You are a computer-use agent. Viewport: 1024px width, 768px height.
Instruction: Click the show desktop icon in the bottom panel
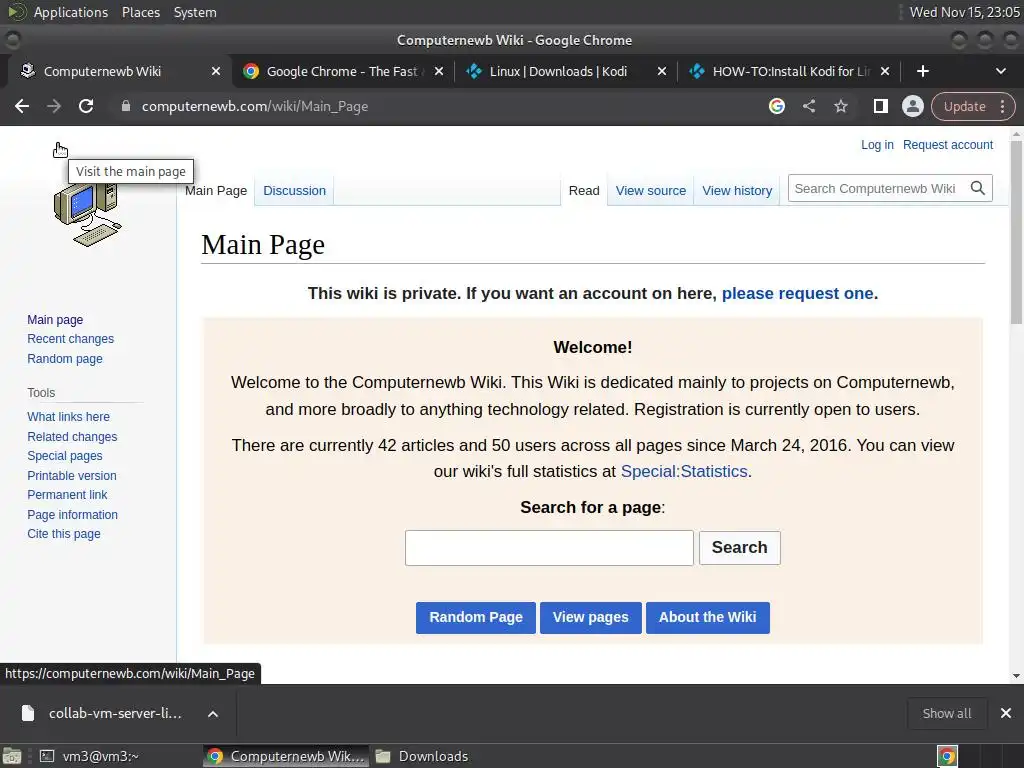[12, 756]
